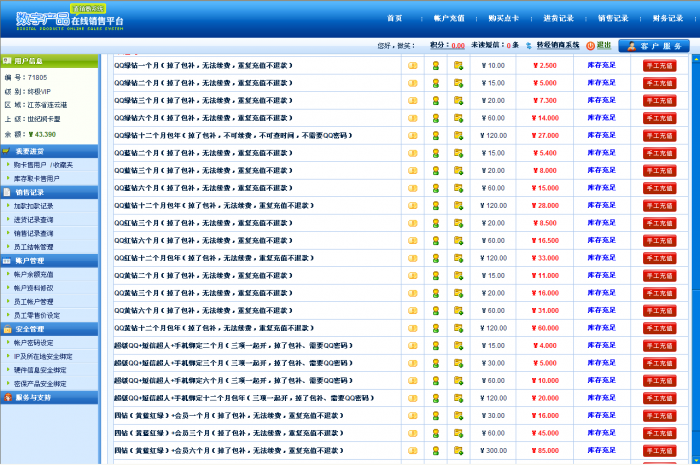Image resolution: width=700 pixels, height=465 pixels.
Task: Collapse the 安全管理 sidebar section
Action: pos(49,329)
